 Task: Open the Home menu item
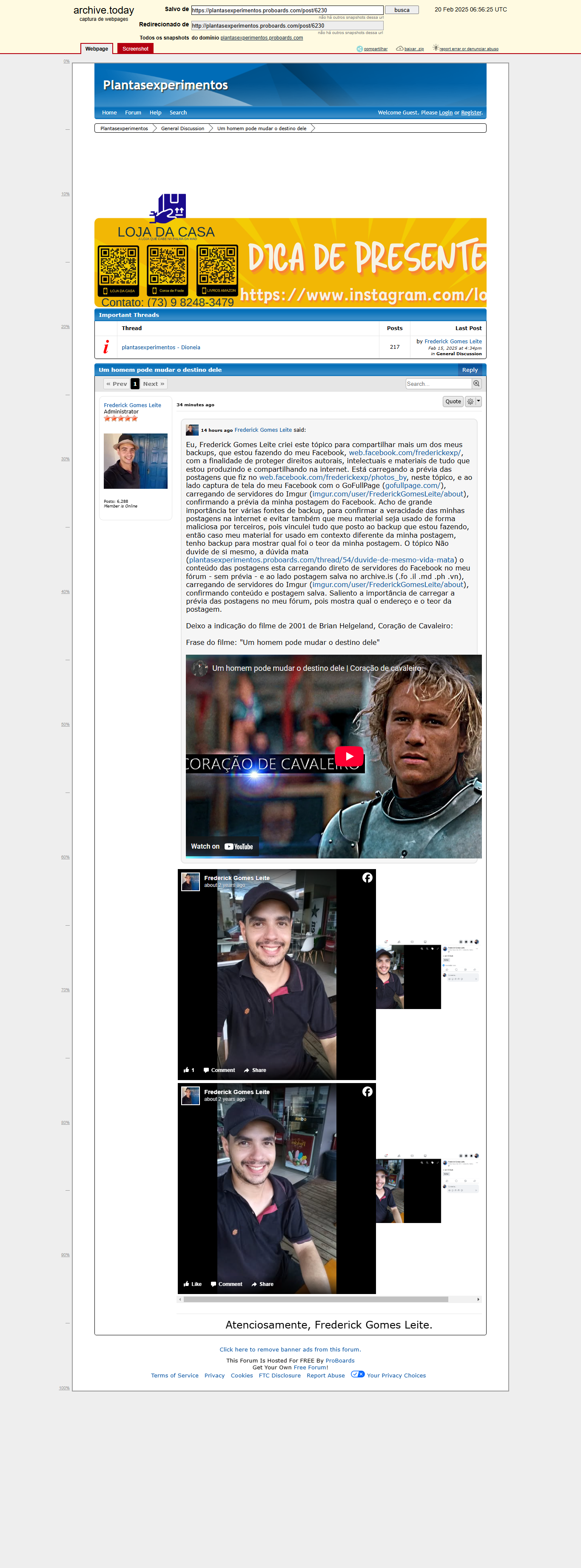tap(109, 113)
